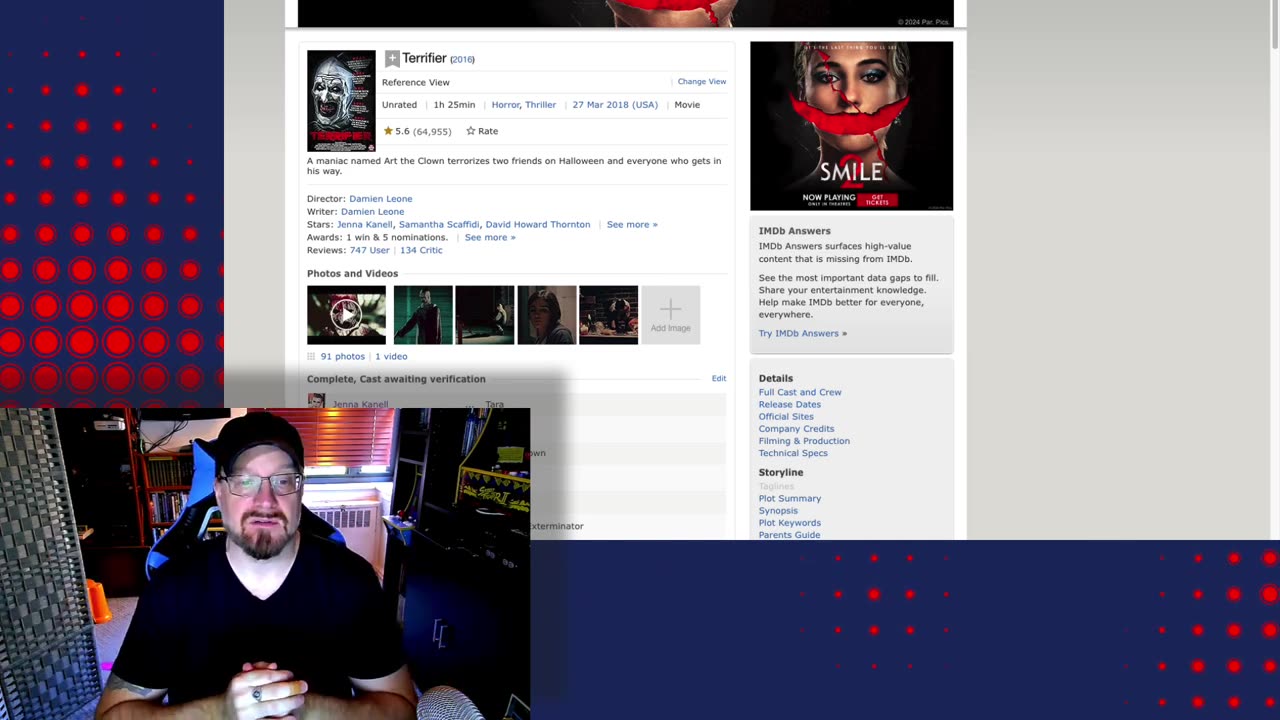The width and height of the screenshot is (1280, 720).
Task: Open Official Sites link
Action: click(x=786, y=417)
